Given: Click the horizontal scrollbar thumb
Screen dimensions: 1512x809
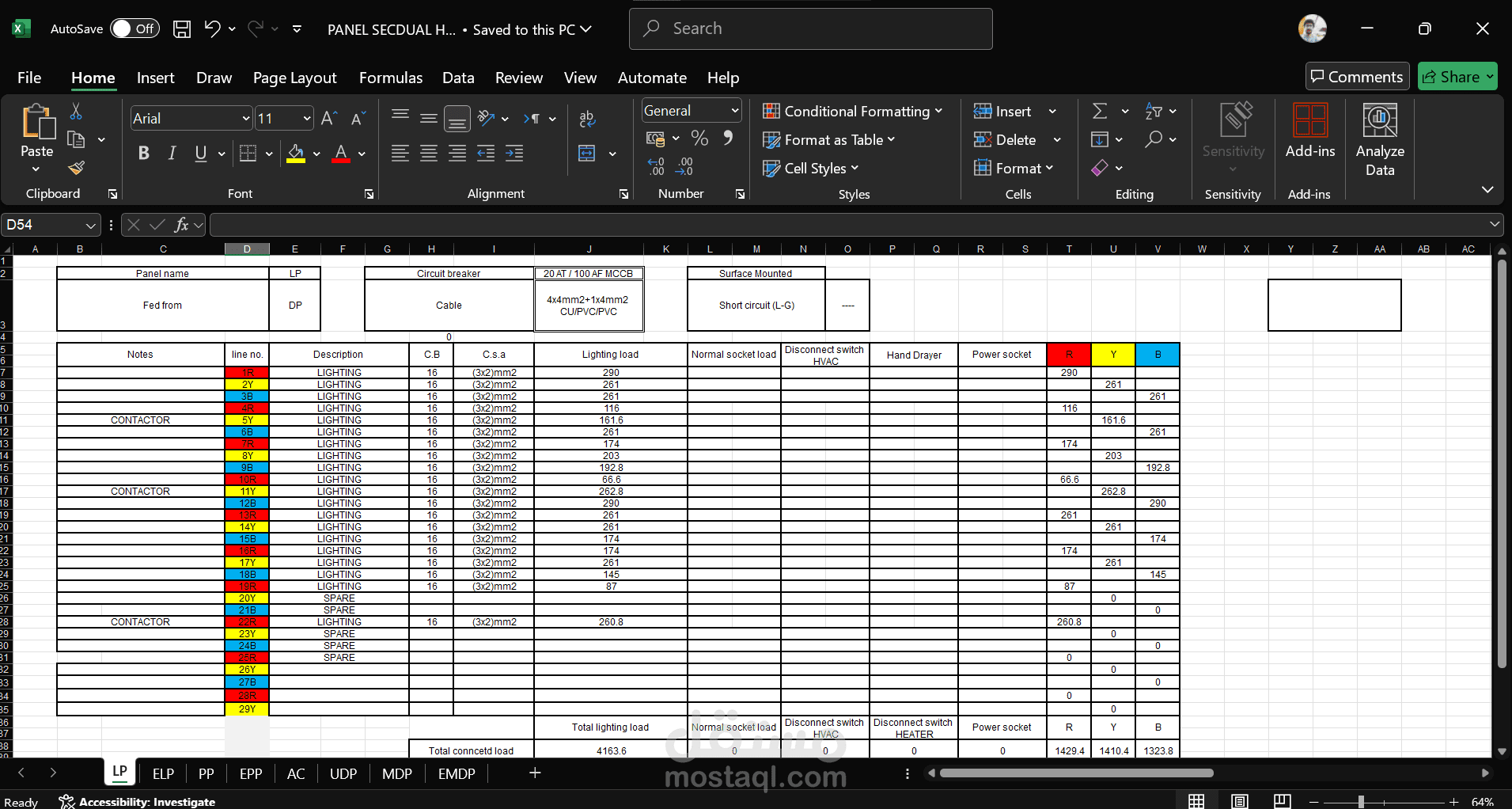Looking at the screenshot, I should click(1076, 773).
